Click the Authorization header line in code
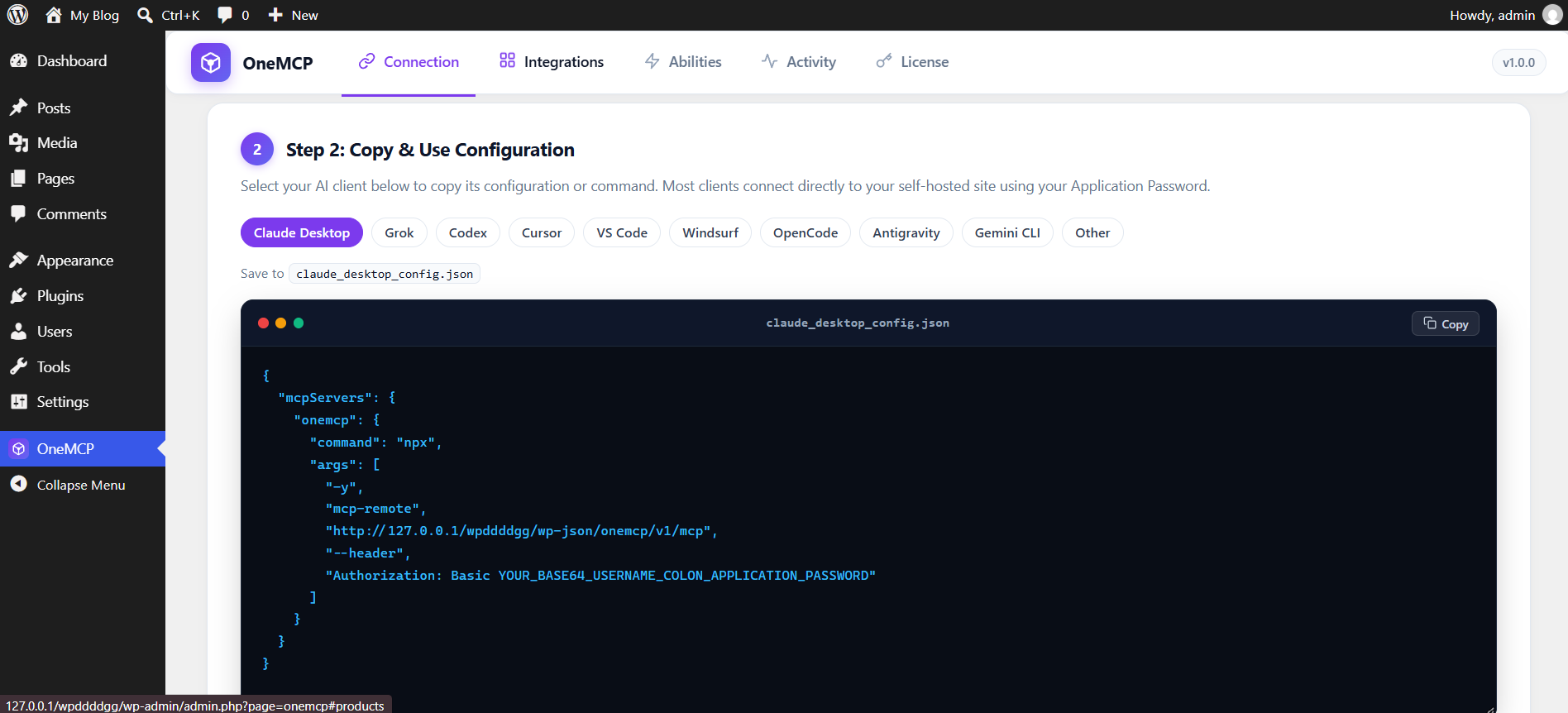The height and width of the screenshot is (713, 1568). 600,576
